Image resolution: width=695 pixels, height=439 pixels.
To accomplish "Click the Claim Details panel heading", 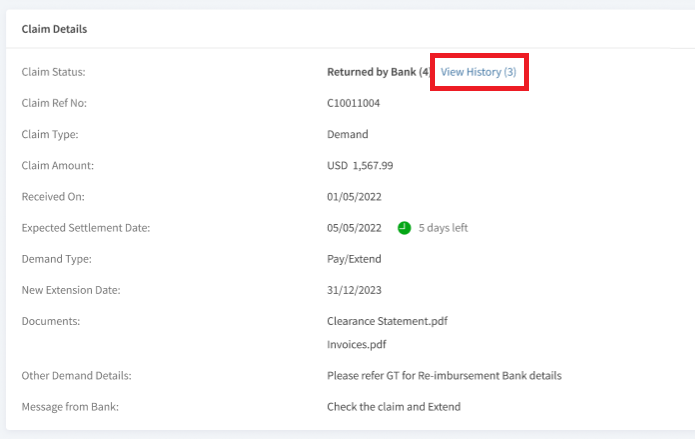I will coord(54,29).
